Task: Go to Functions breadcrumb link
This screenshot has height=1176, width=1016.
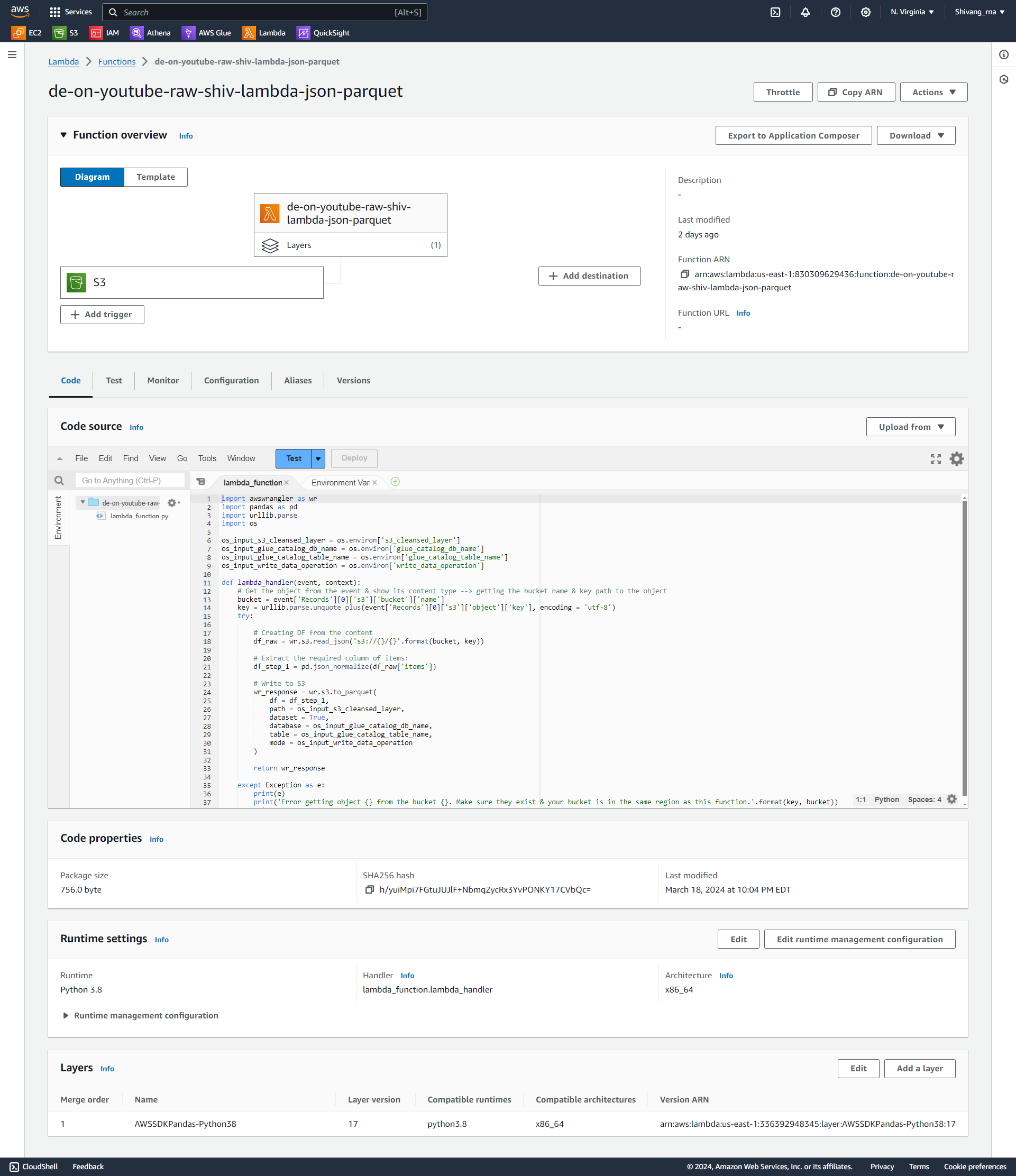Action: pos(116,62)
